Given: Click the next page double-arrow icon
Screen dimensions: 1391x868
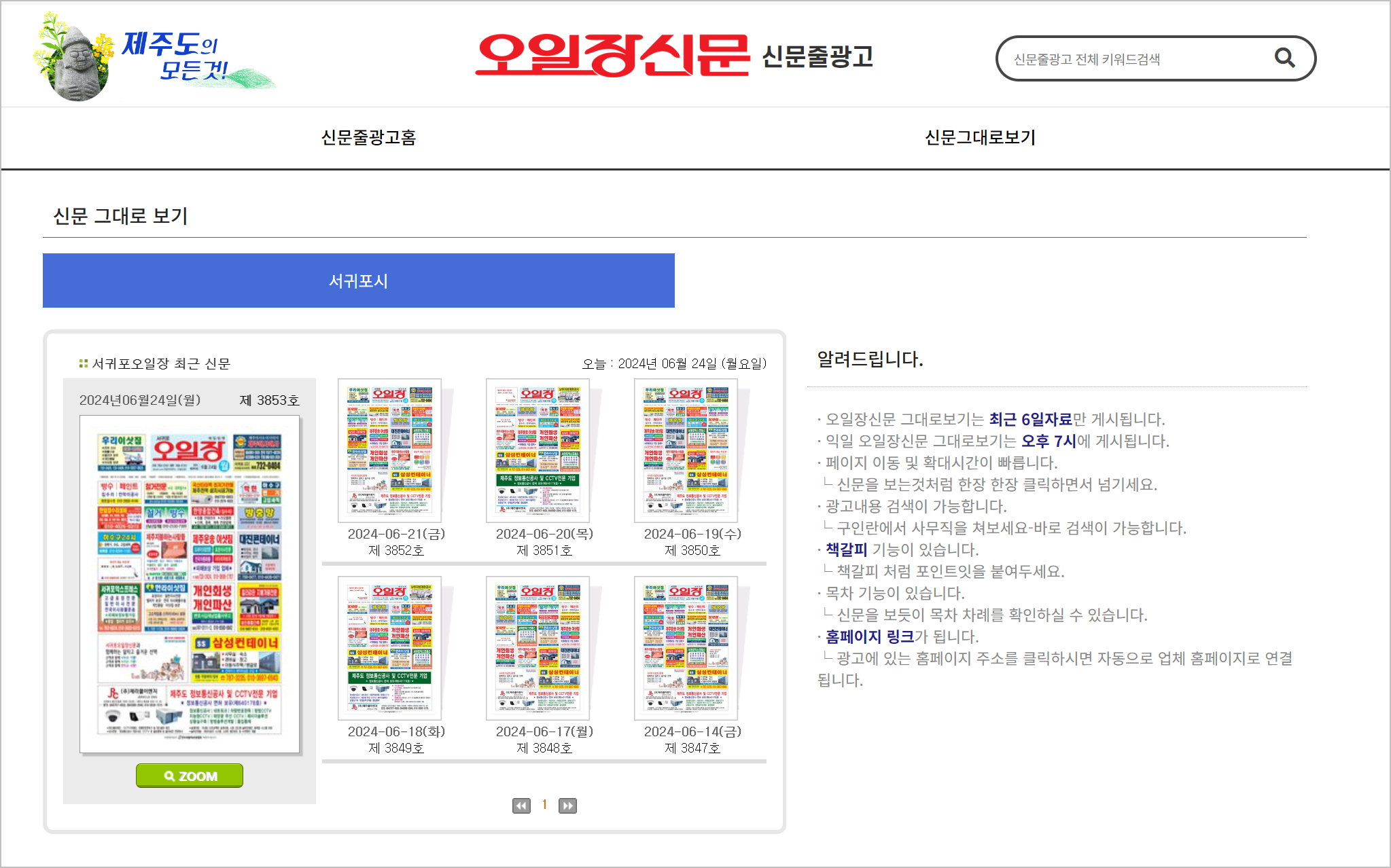Looking at the screenshot, I should 567,806.
